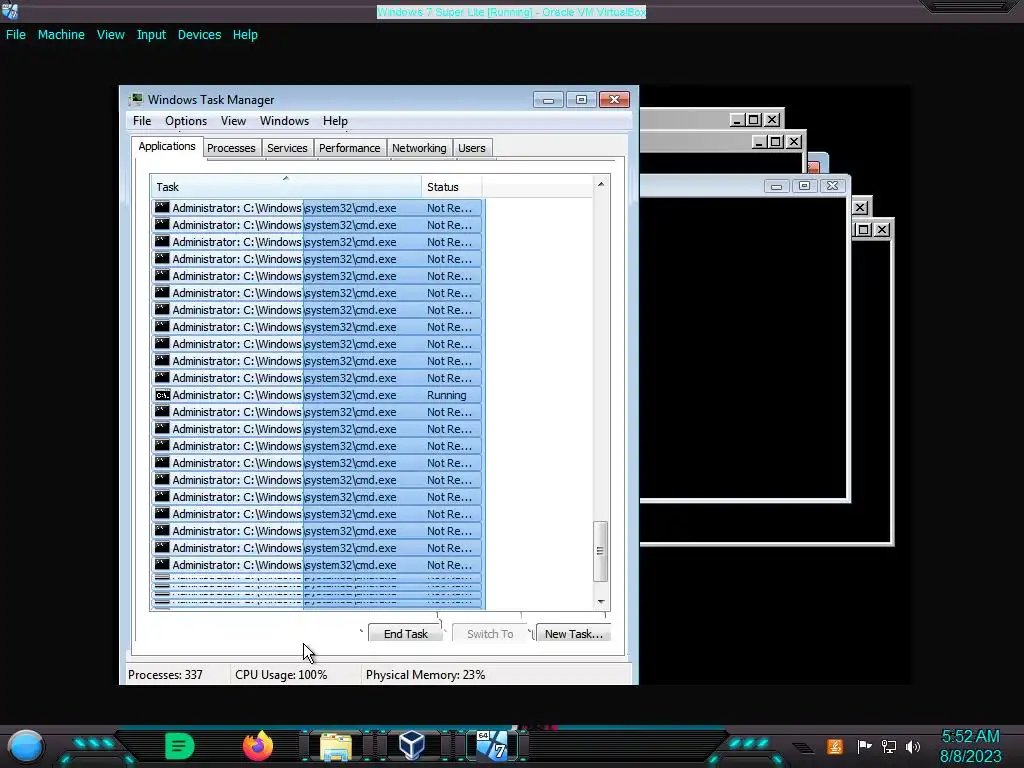This screenshot has height=768, width=1024.
Task: Open the VirtualBox Help menu
Action: (x=245, y=35)
